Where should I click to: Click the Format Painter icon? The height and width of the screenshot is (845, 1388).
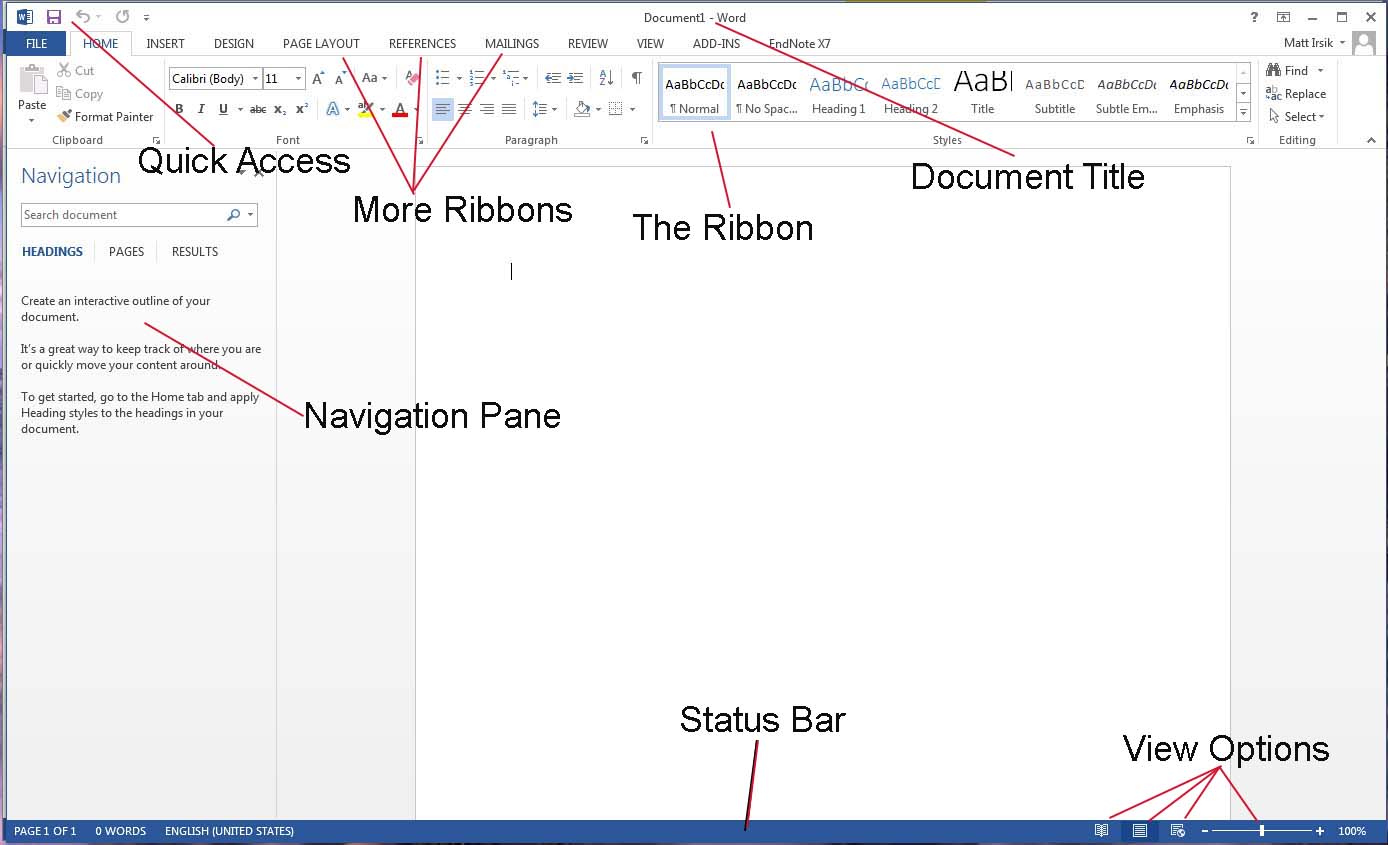pos(63,116)
